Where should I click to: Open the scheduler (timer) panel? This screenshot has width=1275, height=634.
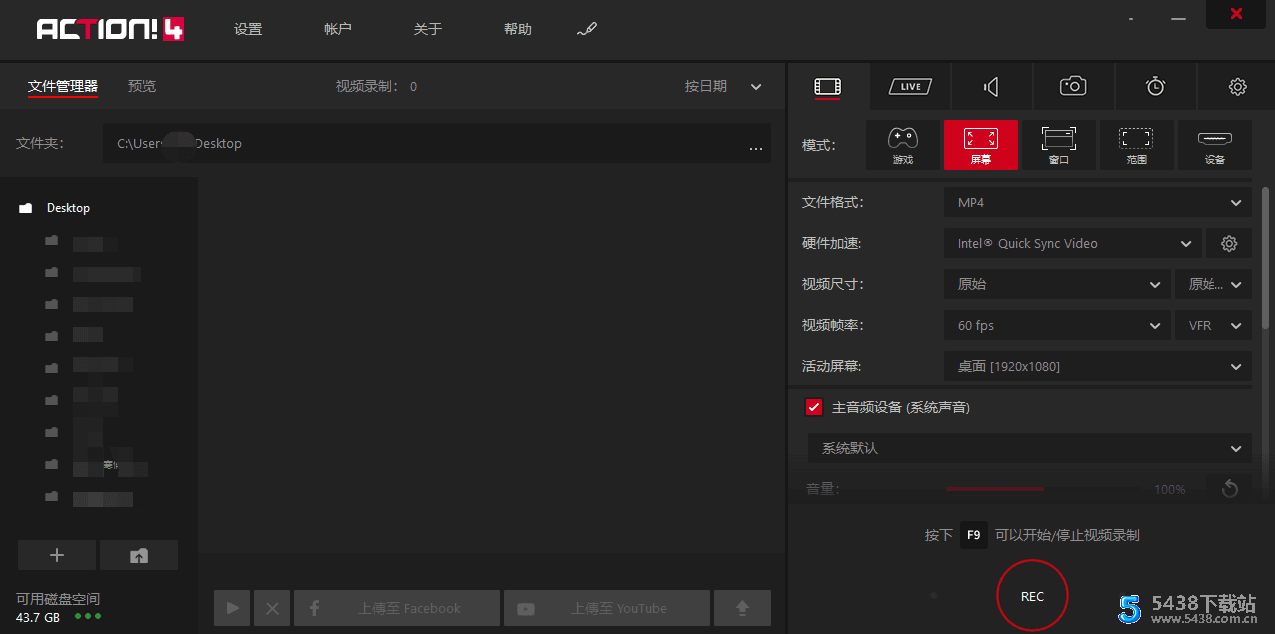[x=1155, y=86]
